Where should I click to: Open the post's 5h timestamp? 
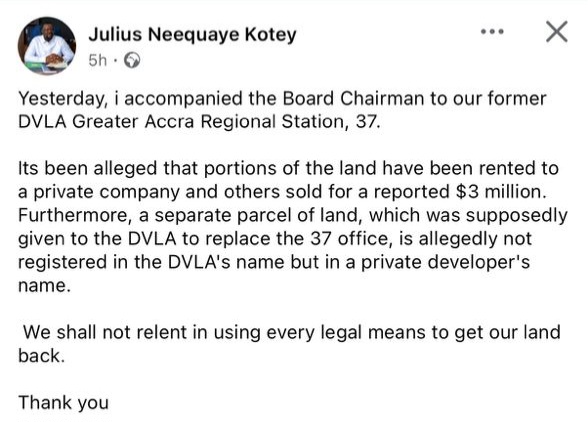98,60
